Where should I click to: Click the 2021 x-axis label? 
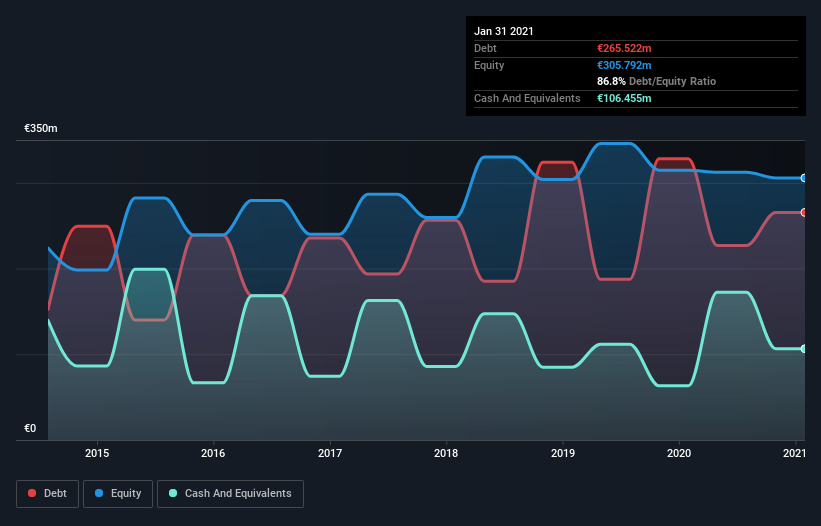[794, 453]
